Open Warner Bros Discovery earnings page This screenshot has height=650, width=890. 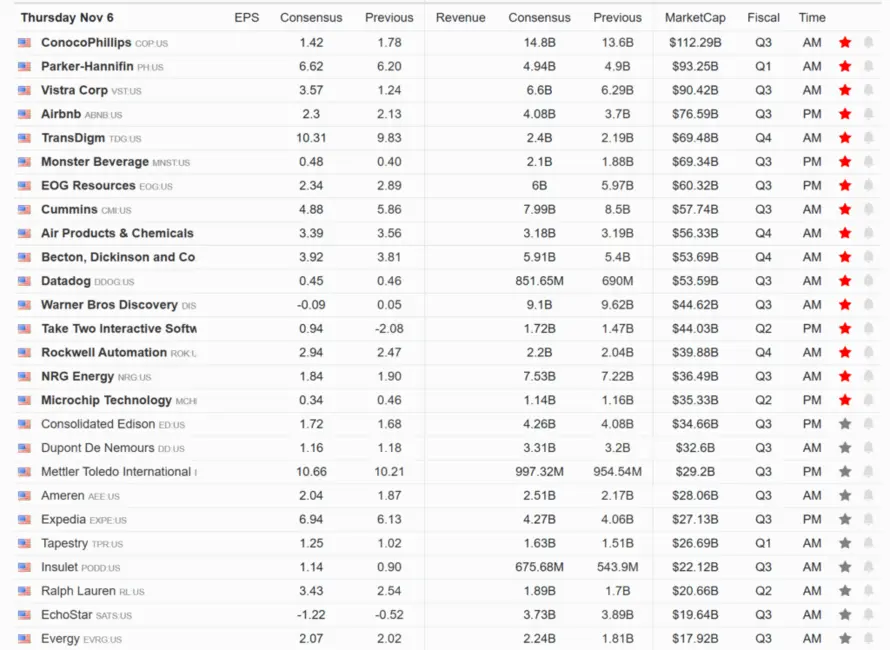click(x=109, y=305)
